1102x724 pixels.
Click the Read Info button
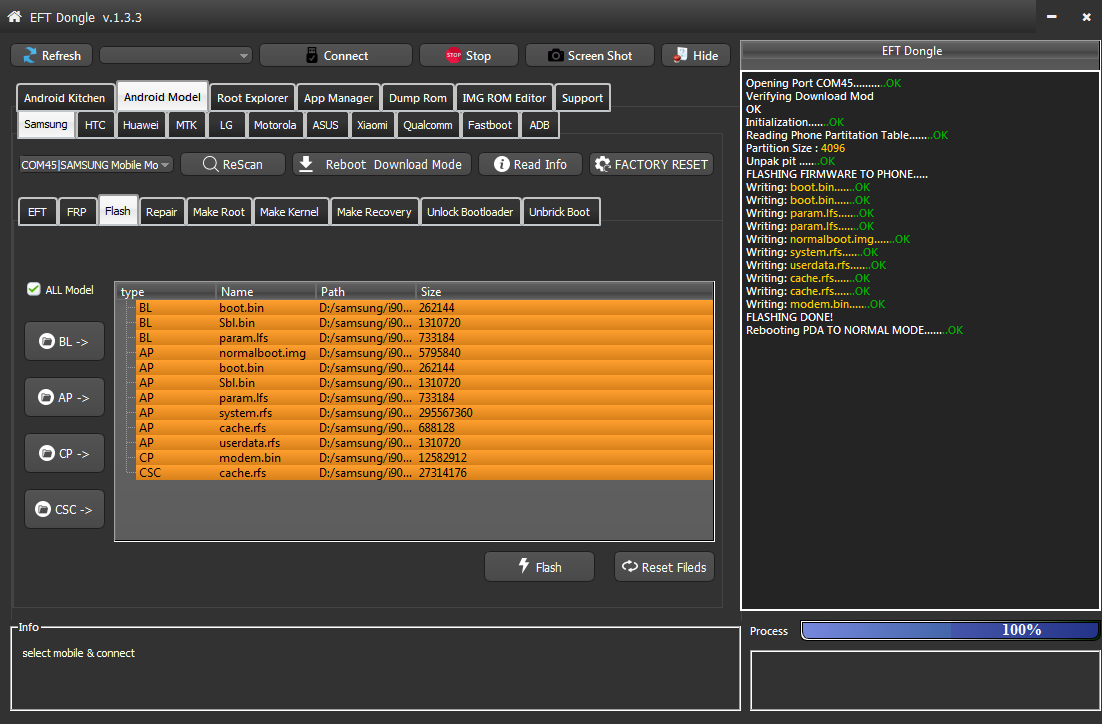[x=531, y=164]
